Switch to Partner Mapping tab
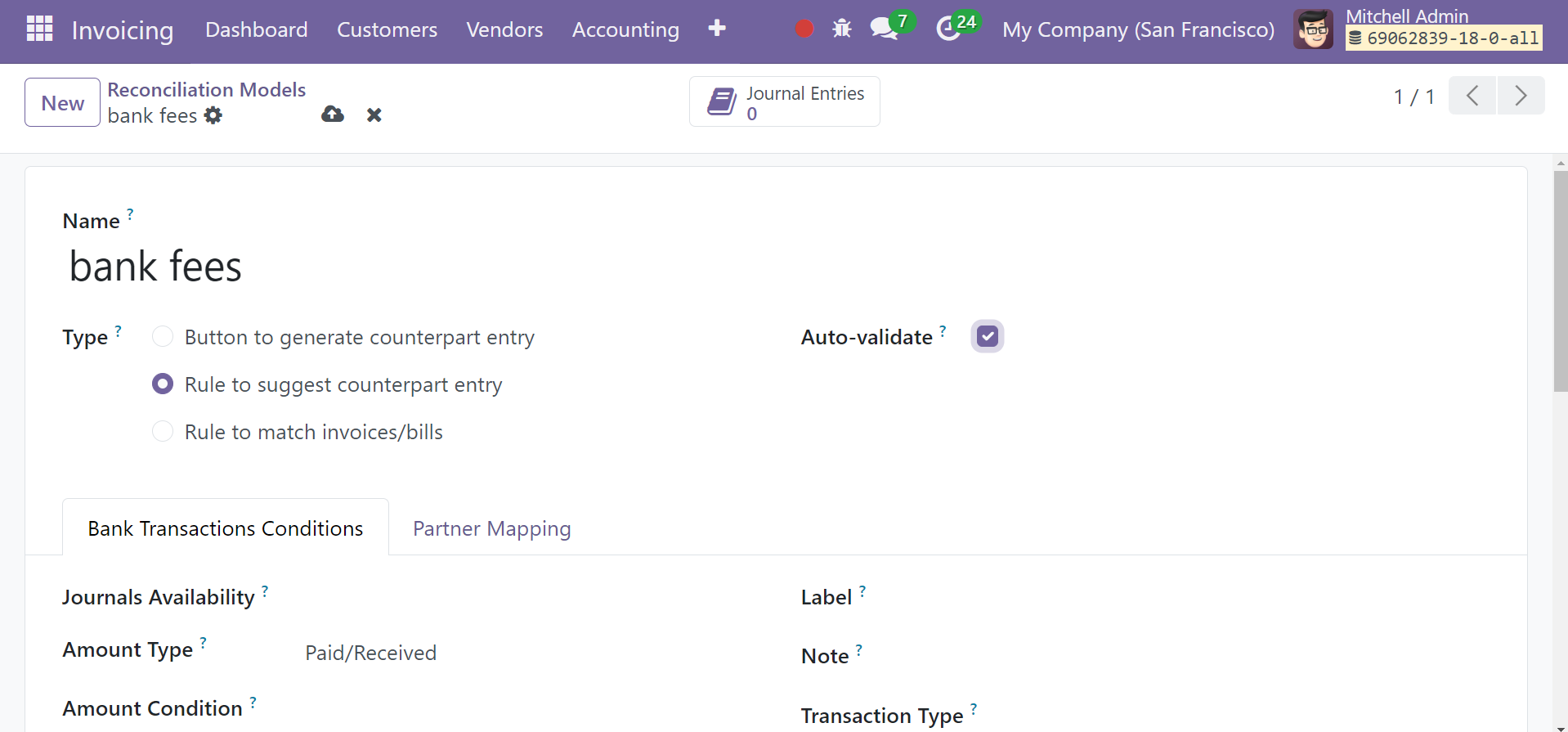Screen dimensions: 1568x732 [492, 528]
